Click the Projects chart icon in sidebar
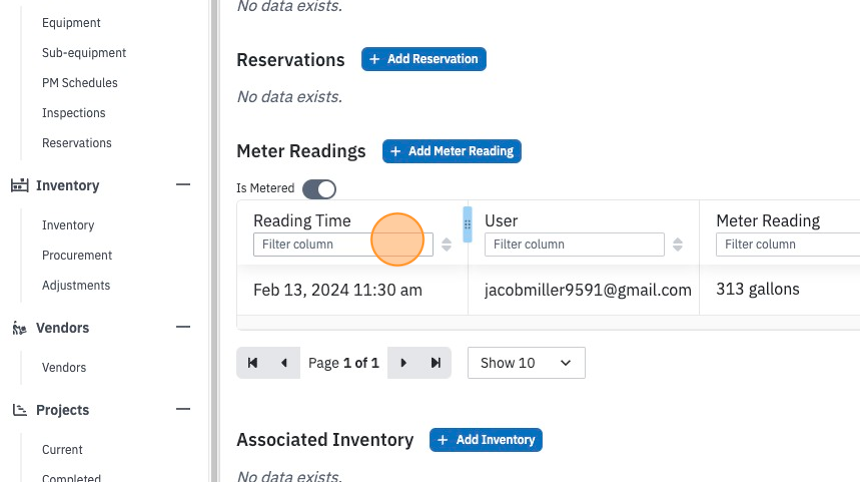Image resolution: width=860 pixels, height=482 pixels. click(x=20, y=410)
